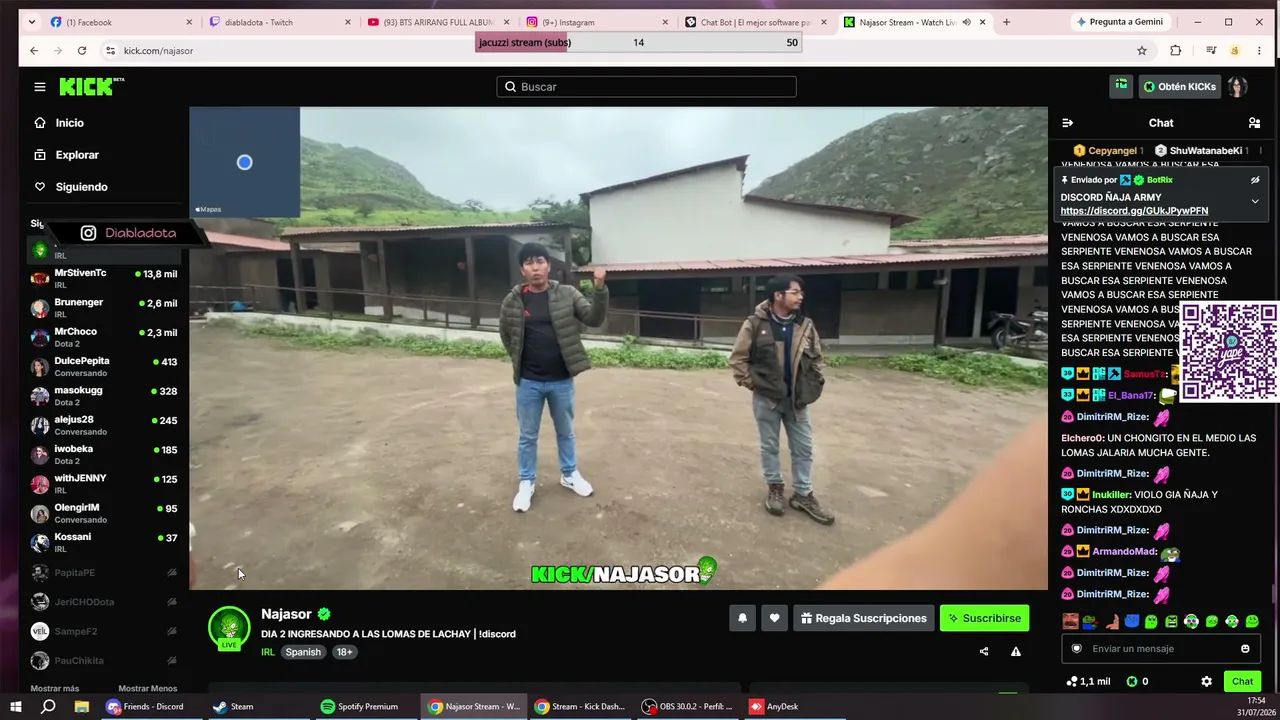Open Windows Start menu

18,707
